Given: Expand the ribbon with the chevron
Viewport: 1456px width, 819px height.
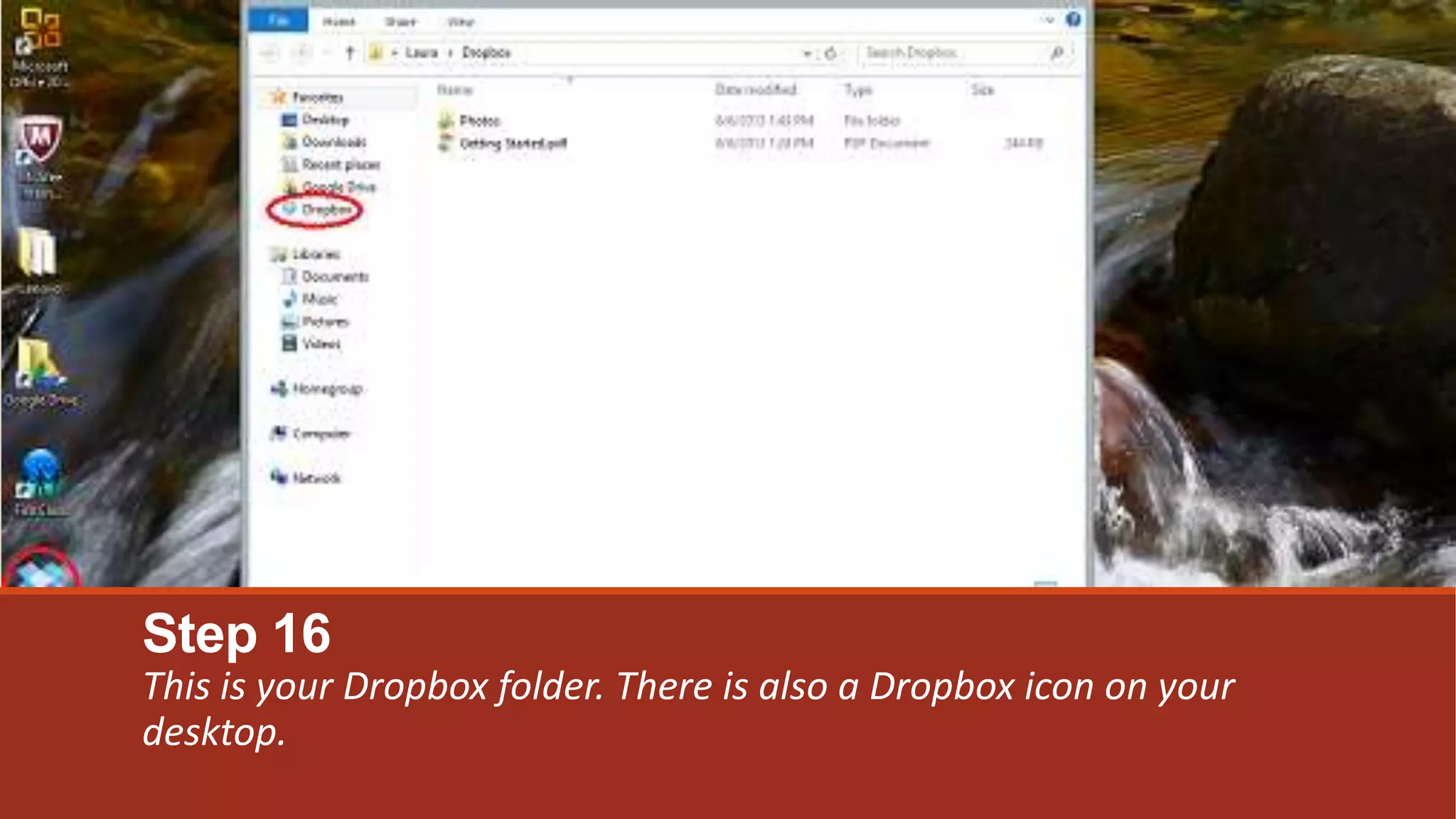Looking at the screenshot, I should (1049, 20).
